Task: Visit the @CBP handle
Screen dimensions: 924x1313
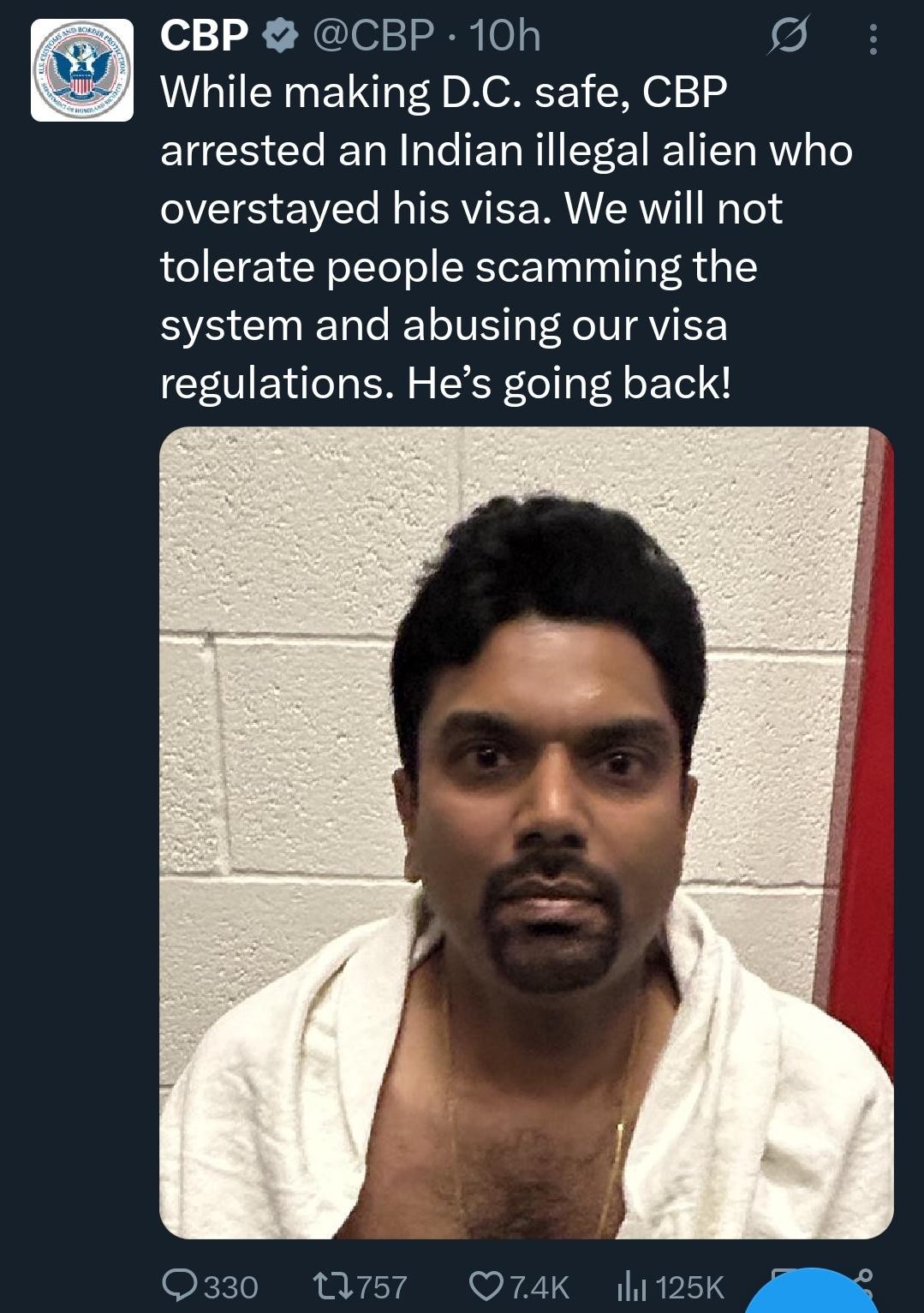Action: tap(373, 36)
